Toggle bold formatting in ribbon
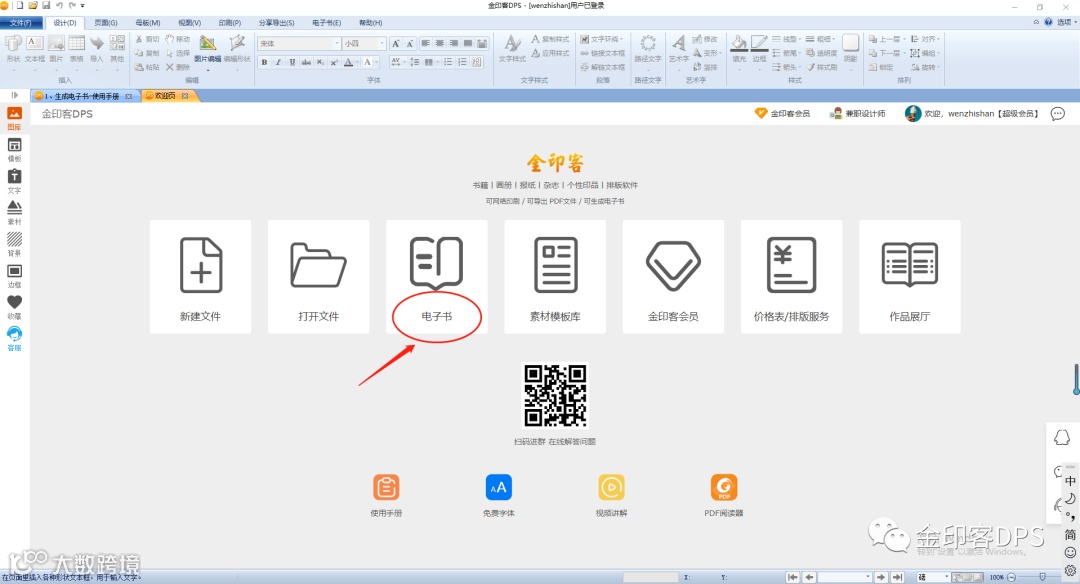The height and width of the screenshot is (584, 1080). coord(264,62)
